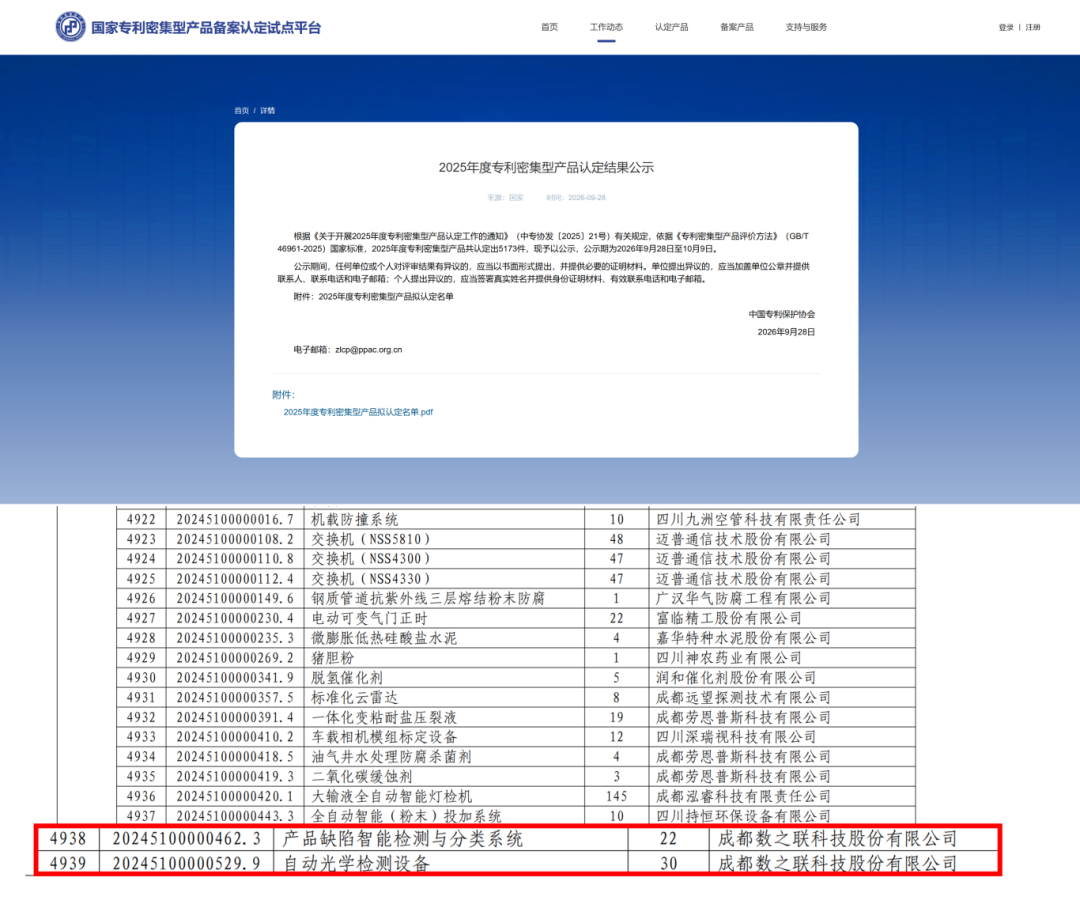Go to the 备案产品 section
1080x904 pixels.
tap(737, 28)
